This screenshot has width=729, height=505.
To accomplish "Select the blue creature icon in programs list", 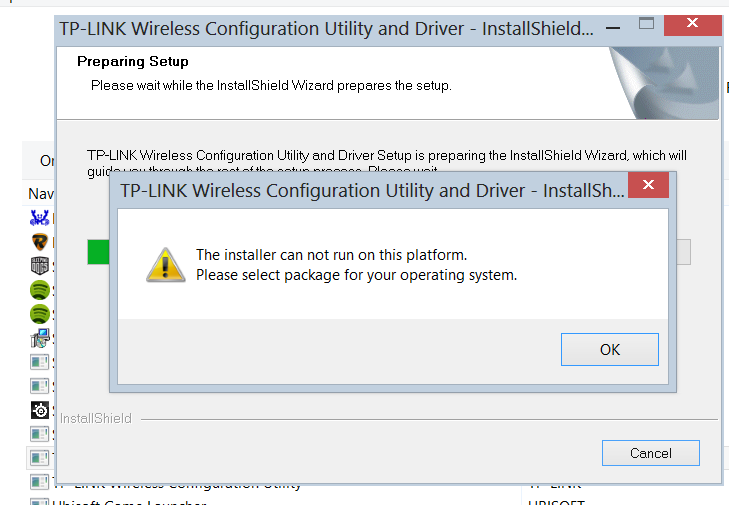I will click(x=40, y=218).
